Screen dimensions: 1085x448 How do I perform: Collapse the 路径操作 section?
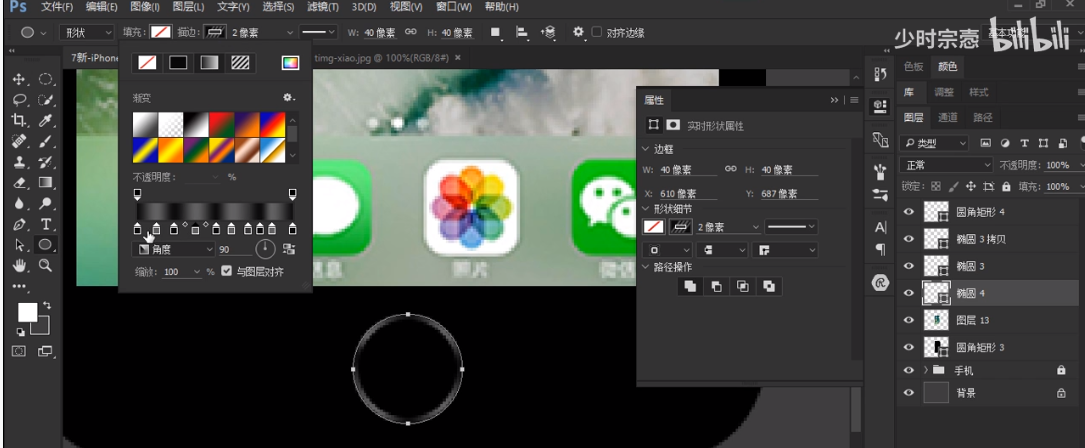pyautogui.click(x=646, y=267)
